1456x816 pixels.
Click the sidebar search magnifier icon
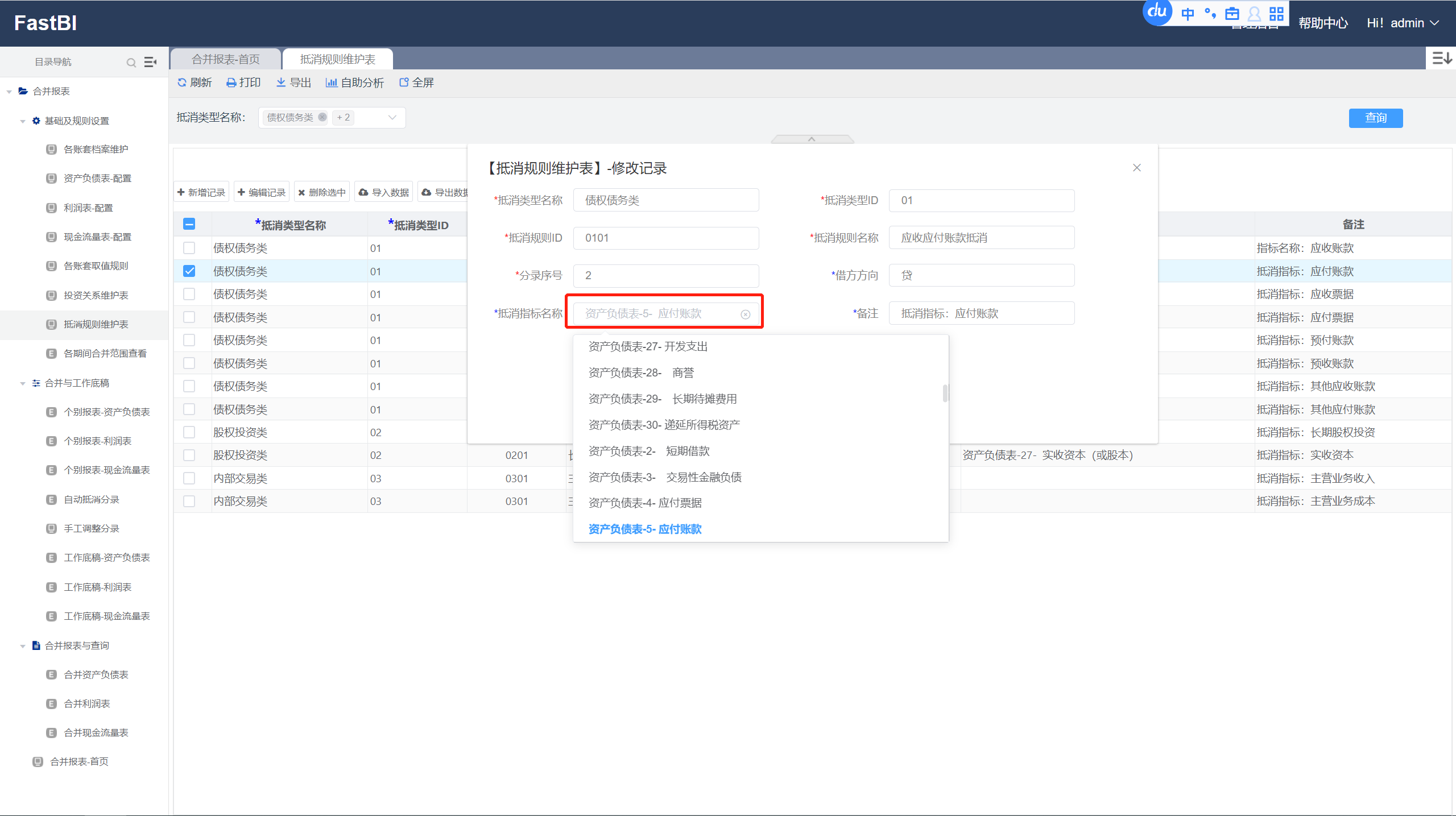(x=131, y=62)
